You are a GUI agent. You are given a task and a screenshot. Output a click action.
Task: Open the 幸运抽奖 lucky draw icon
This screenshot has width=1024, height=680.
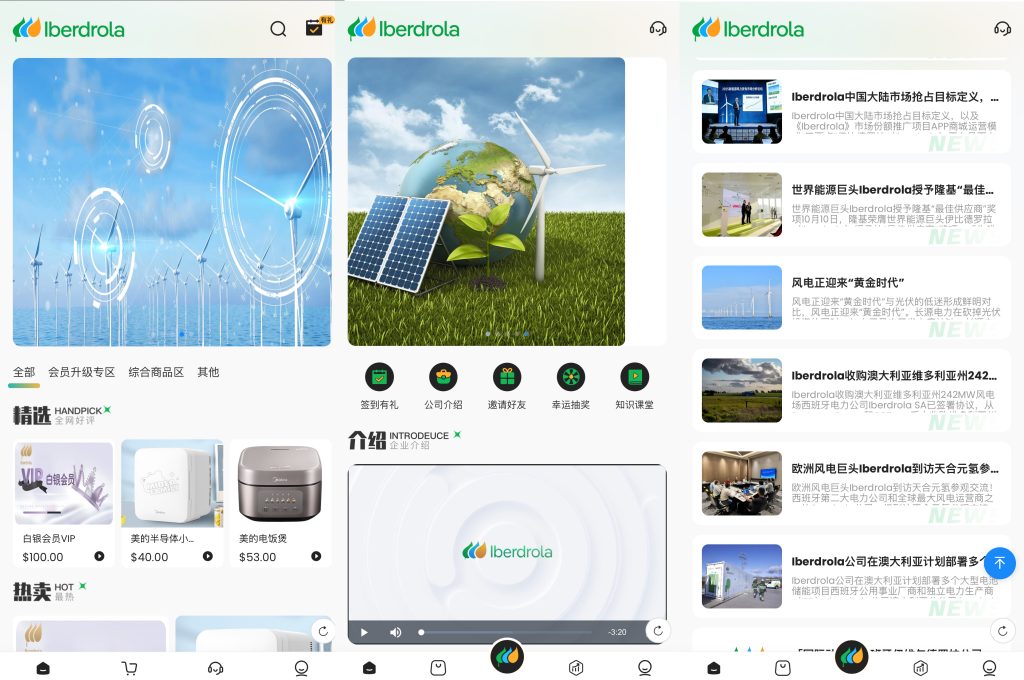pos(570,377)
